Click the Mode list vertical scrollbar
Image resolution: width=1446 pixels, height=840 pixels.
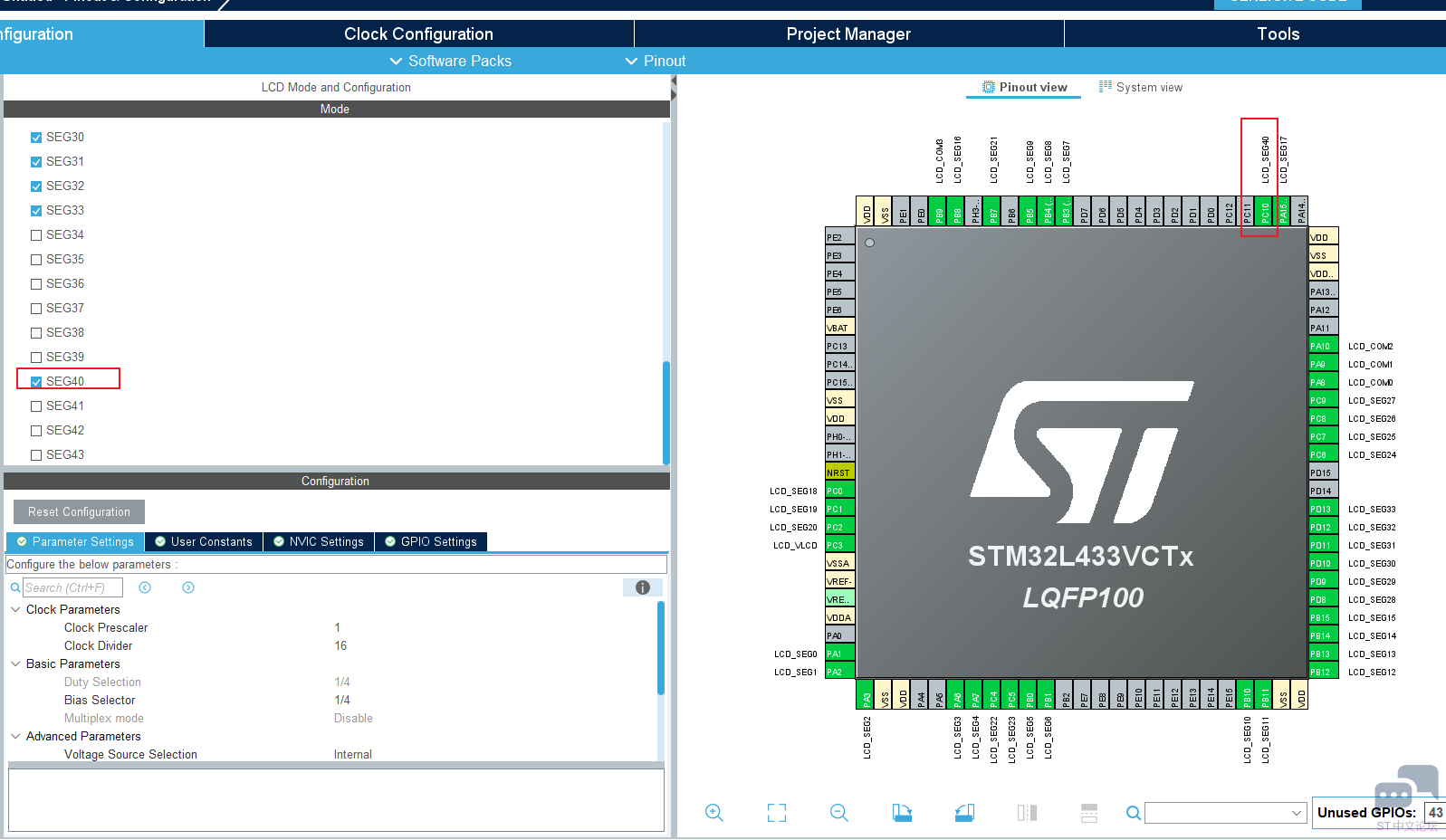[666, 413]
